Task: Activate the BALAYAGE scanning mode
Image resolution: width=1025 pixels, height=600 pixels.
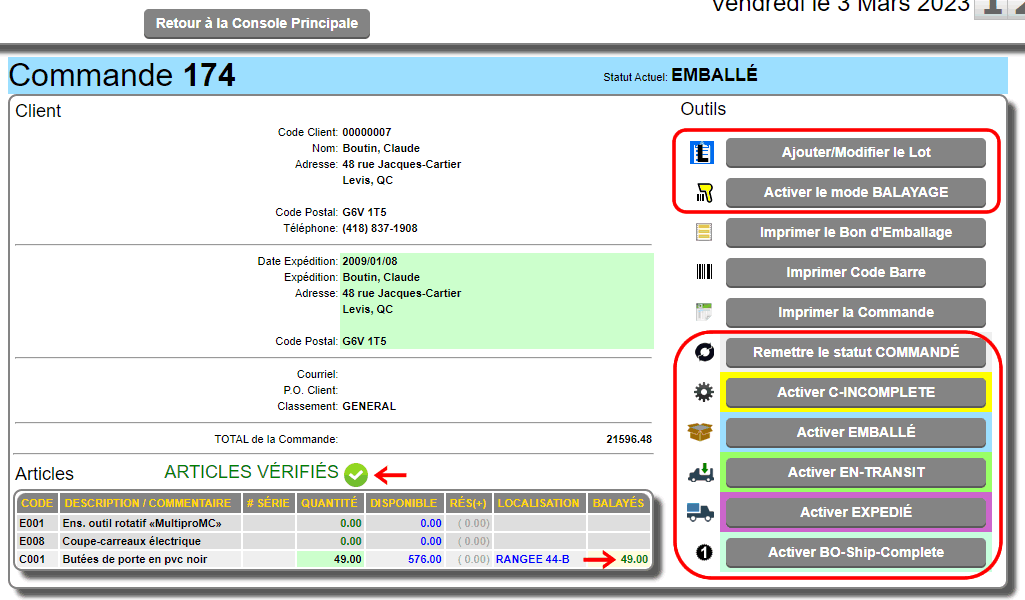Action: click(856, 192)
